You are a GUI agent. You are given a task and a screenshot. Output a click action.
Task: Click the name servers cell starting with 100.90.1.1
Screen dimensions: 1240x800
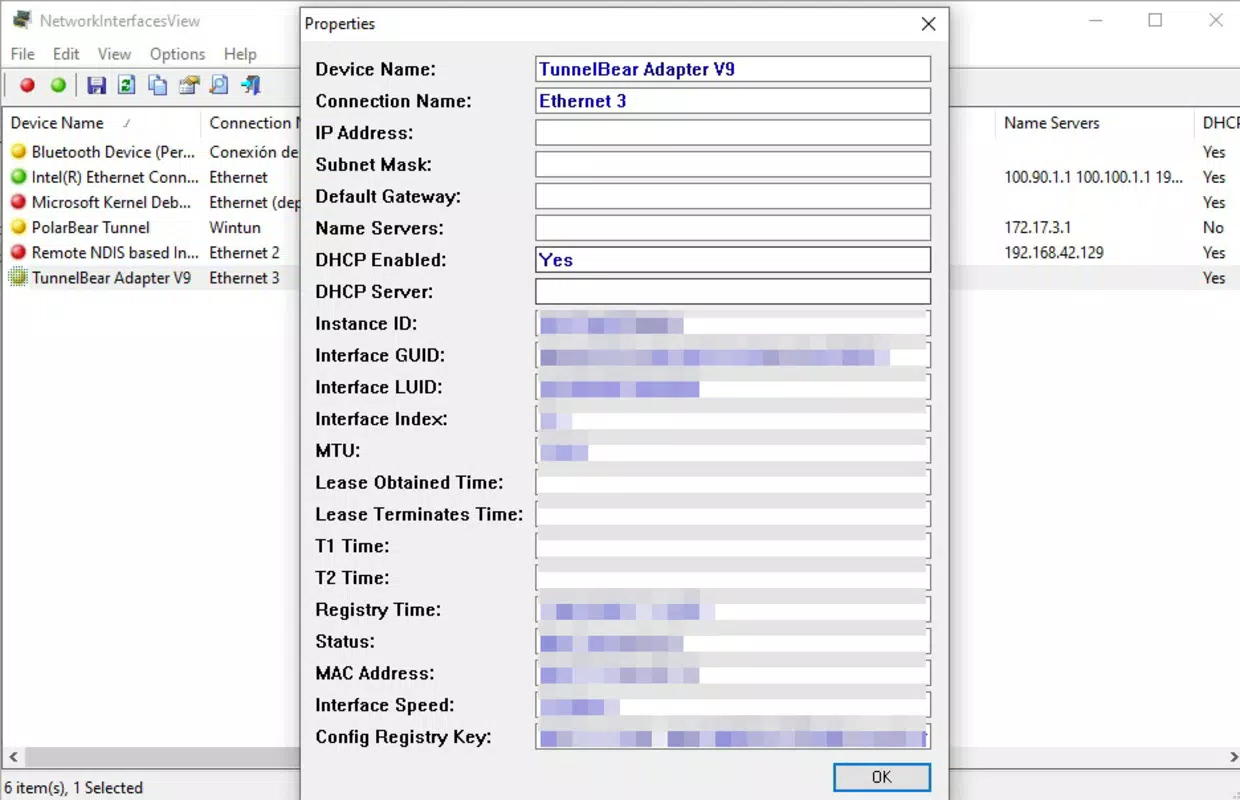click(x=1093, y=177)
